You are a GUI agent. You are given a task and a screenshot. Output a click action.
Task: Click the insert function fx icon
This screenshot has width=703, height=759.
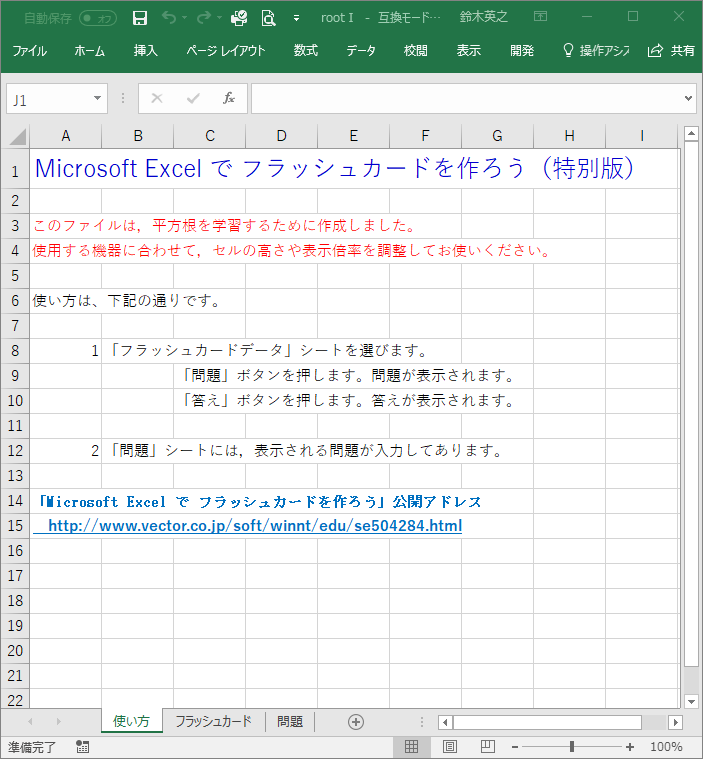pyautogui.click(x=228, y=98)
